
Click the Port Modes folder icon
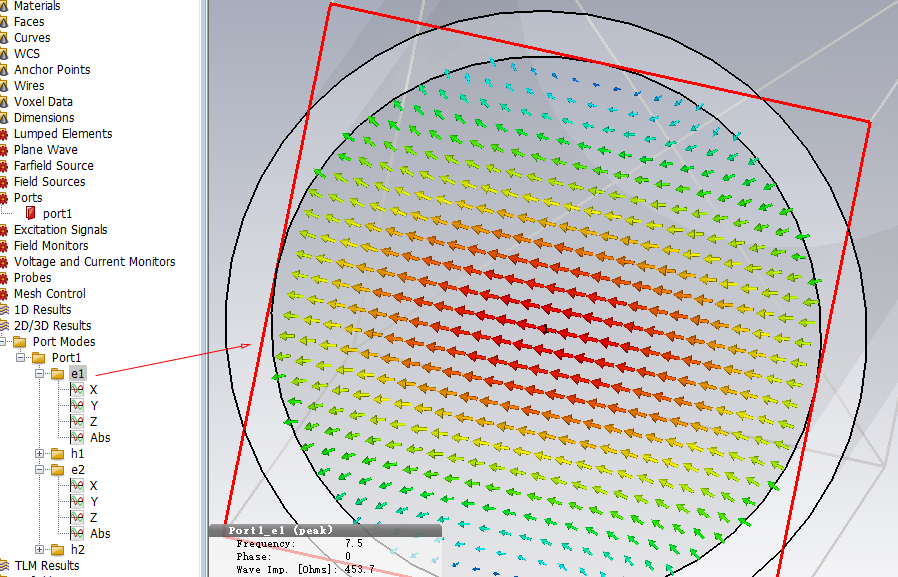coord(19,342)
